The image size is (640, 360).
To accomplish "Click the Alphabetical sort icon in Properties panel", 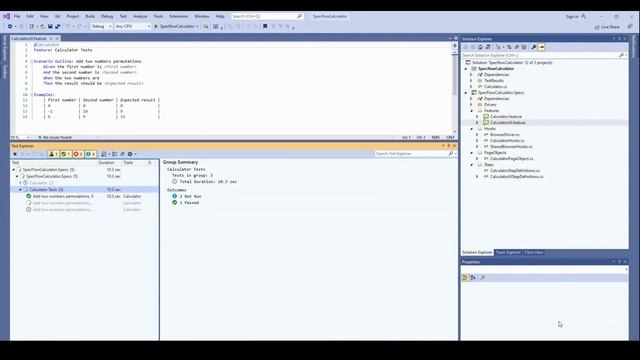I will (x=473, y=278).
